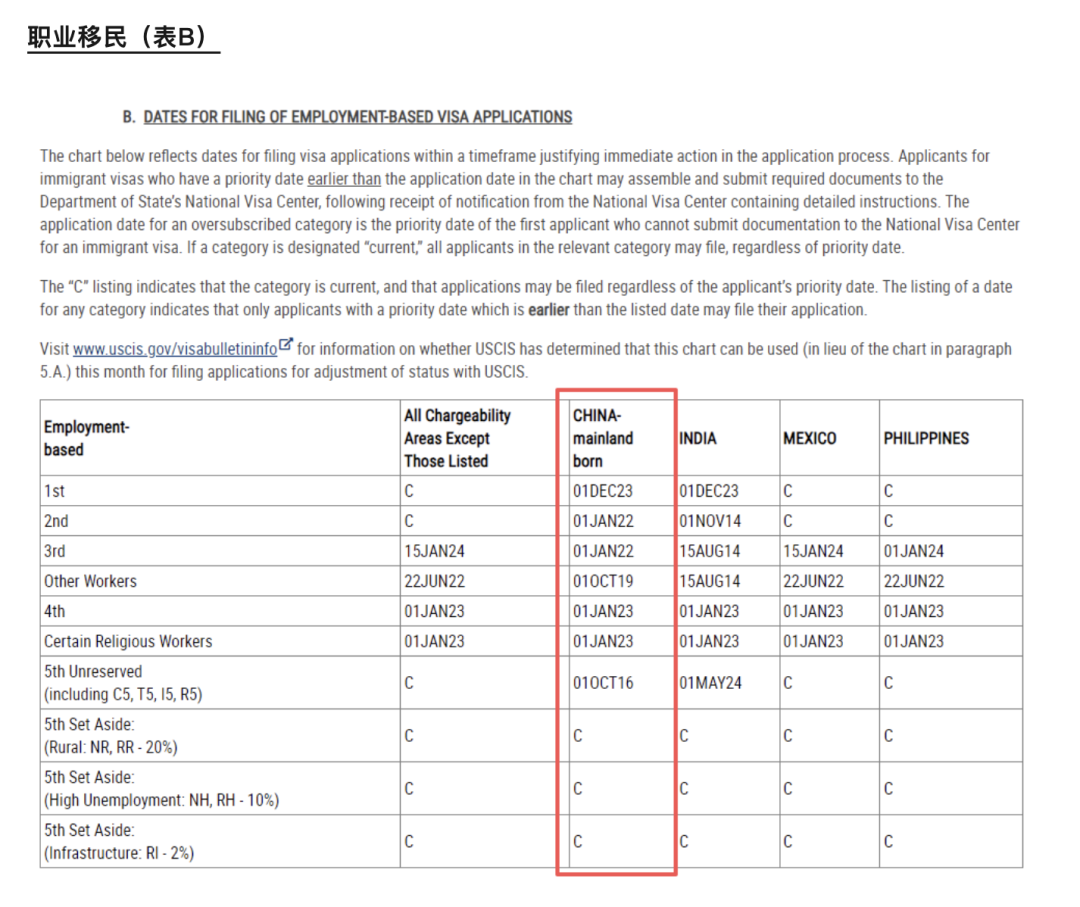1080x907 pixels.
Task: Select the 'Dates for Filing of Employment-Based Visa Applications' heading
Action: pyautogui.click(x=357, y=117)
